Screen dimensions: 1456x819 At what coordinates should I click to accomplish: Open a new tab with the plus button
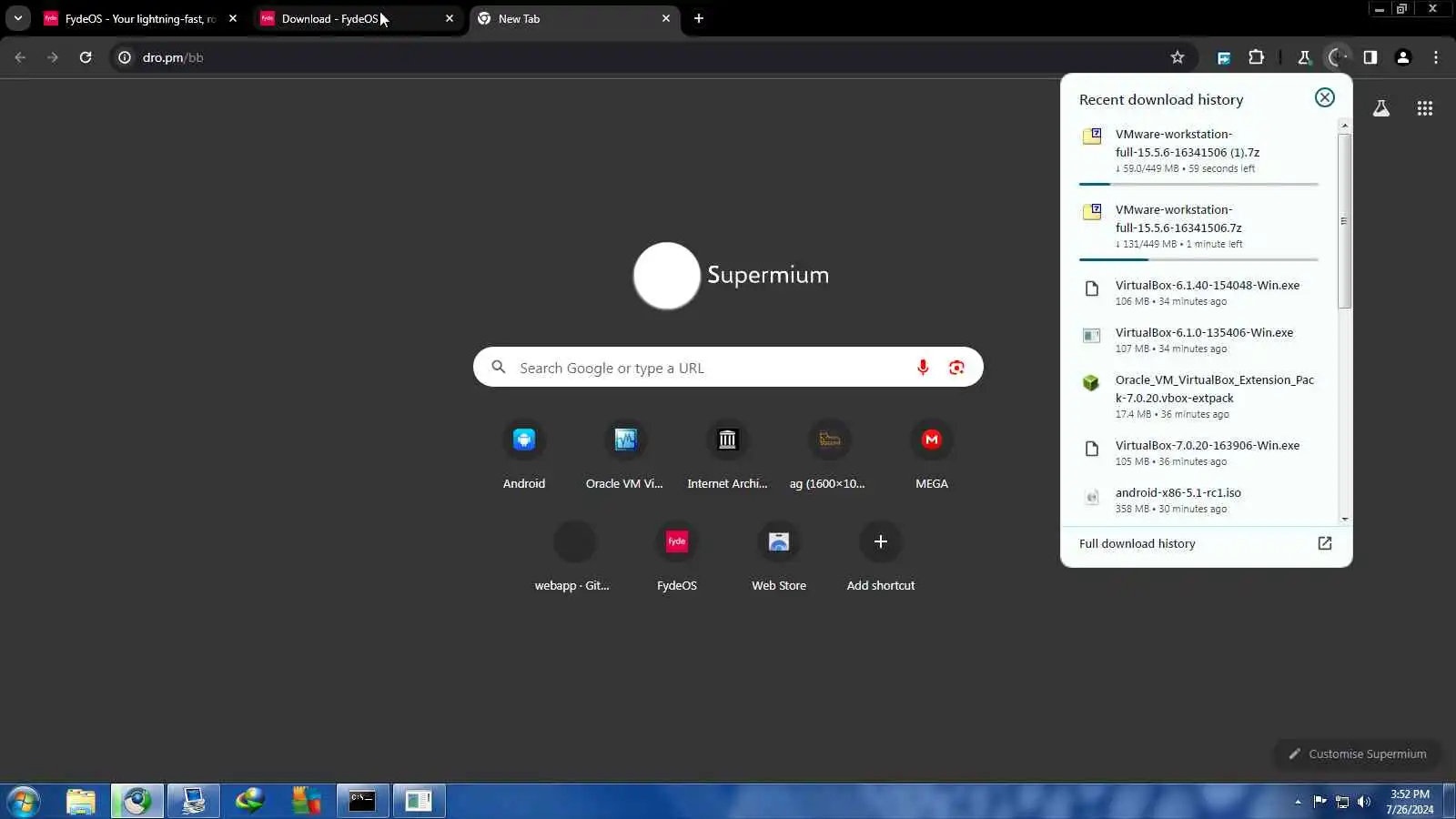coord(699,18)
